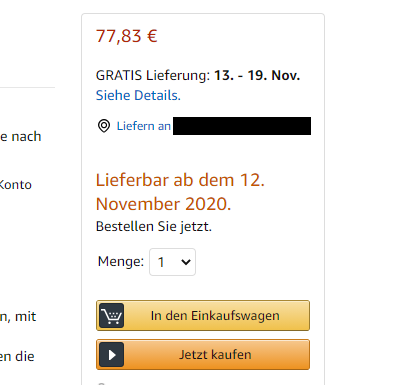Click the Menge label
The image size is (398, 385).
coord(121,261)
